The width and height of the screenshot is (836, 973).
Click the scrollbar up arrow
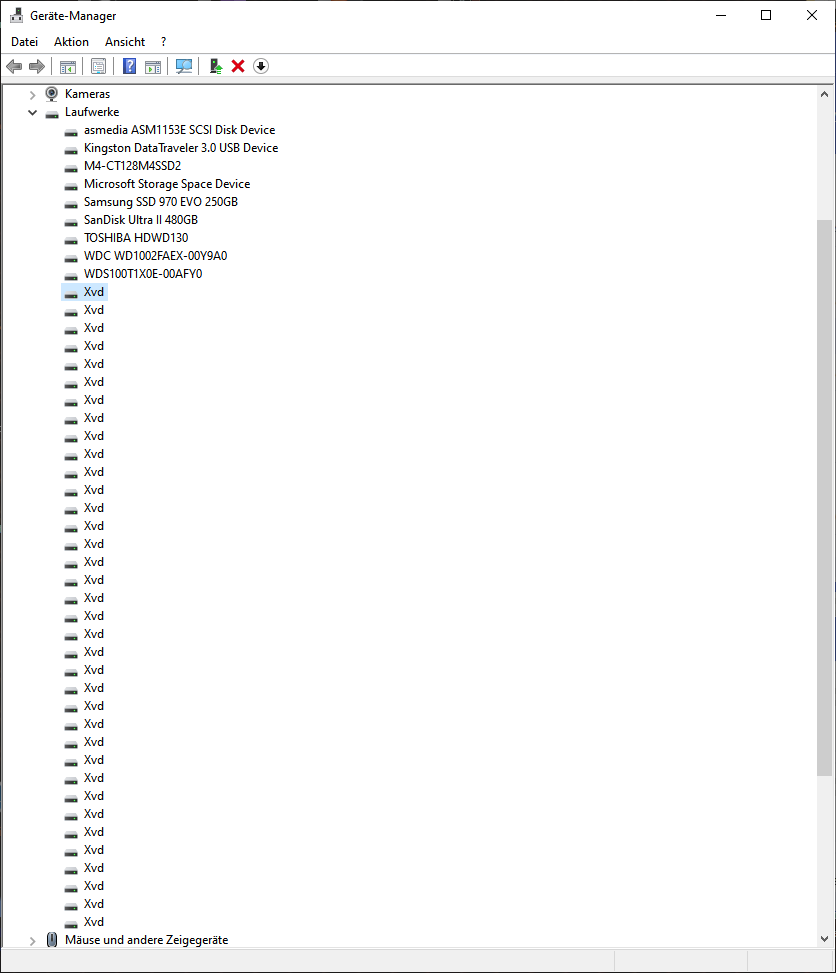(824, 94)
